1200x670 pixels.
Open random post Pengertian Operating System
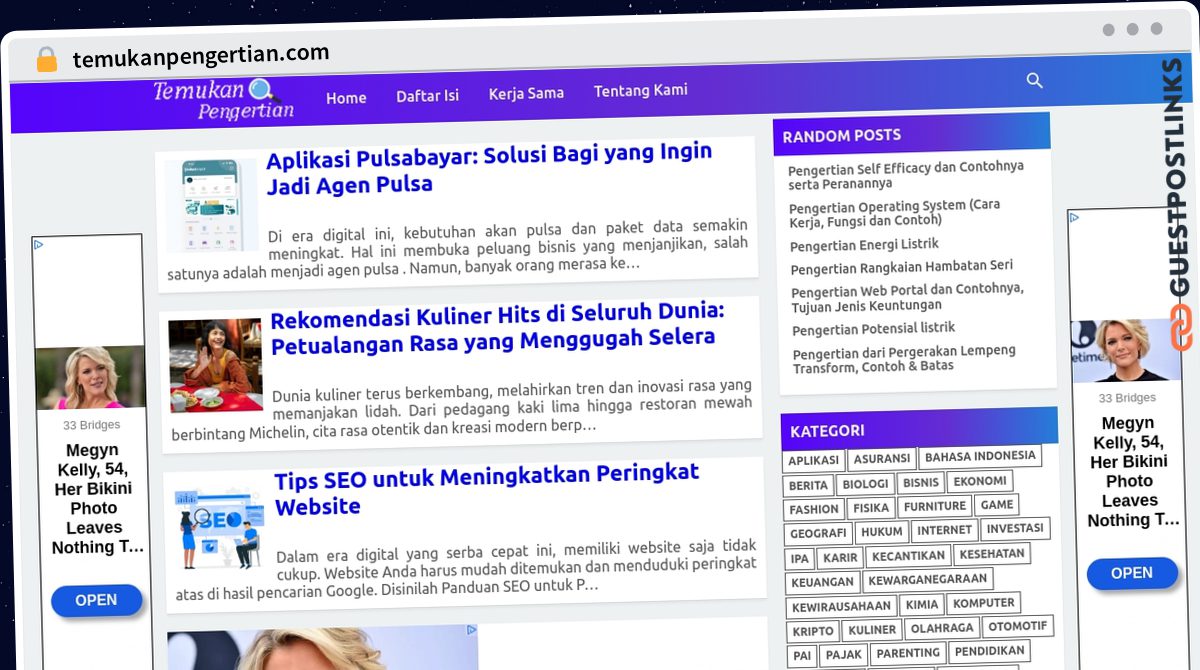point(895,212)
